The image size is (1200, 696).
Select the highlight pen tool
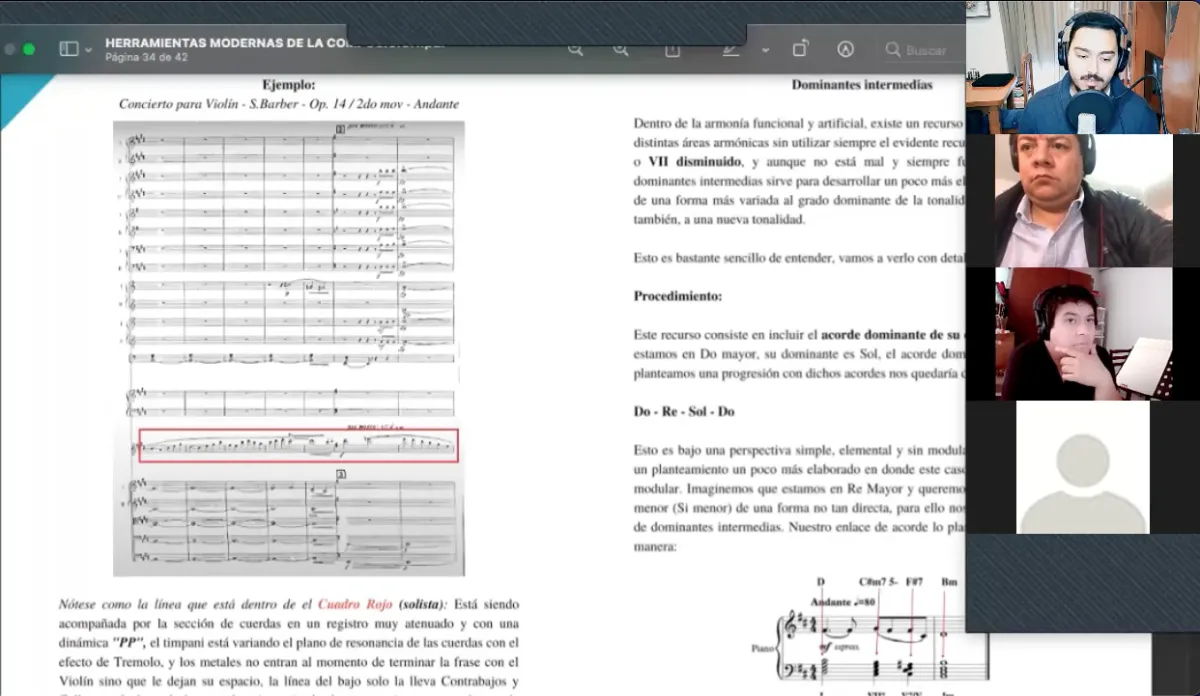coord(732,49)
